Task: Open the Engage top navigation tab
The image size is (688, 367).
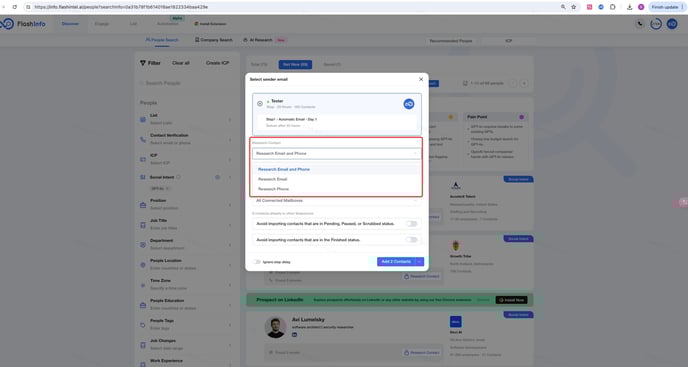Action: pyautogui.click(x=102, y=24)
